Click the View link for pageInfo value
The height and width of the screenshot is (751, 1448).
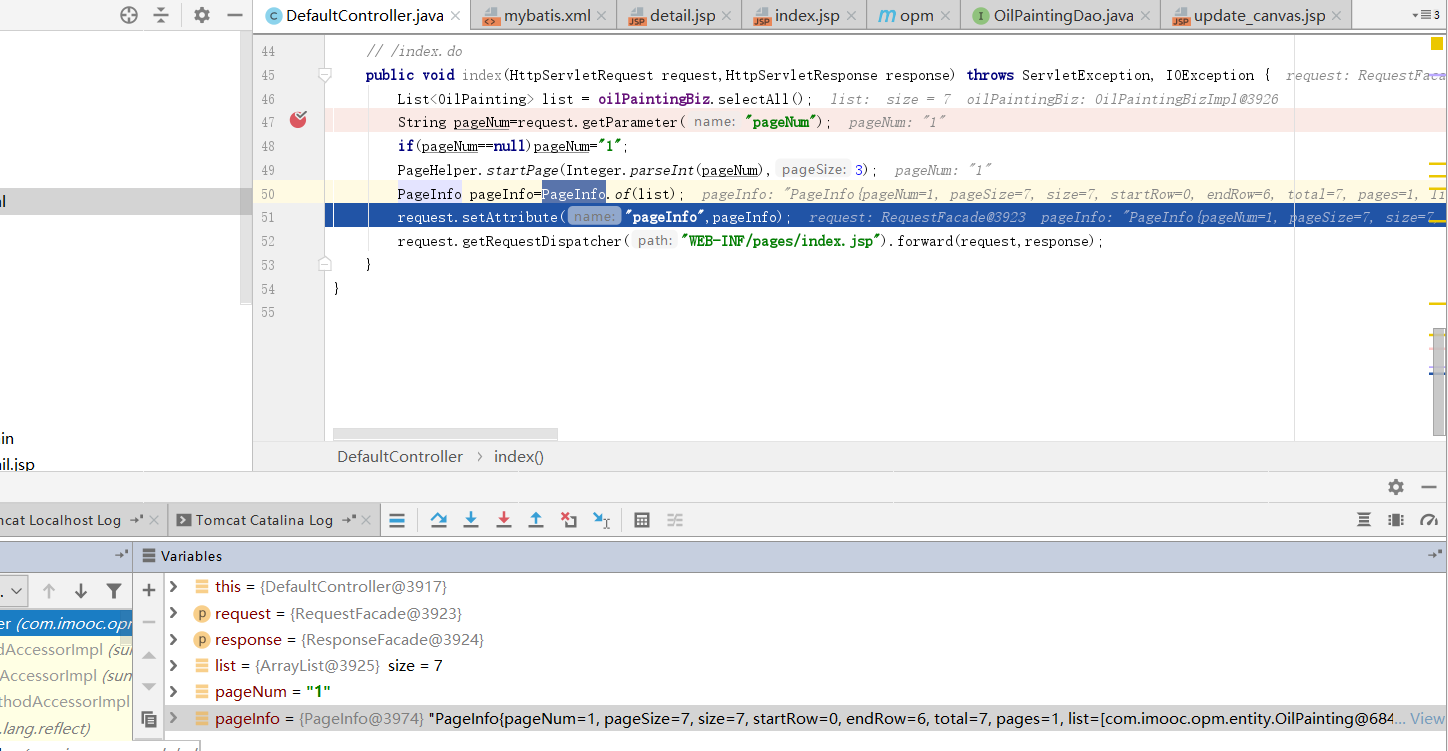[1428, 718]
